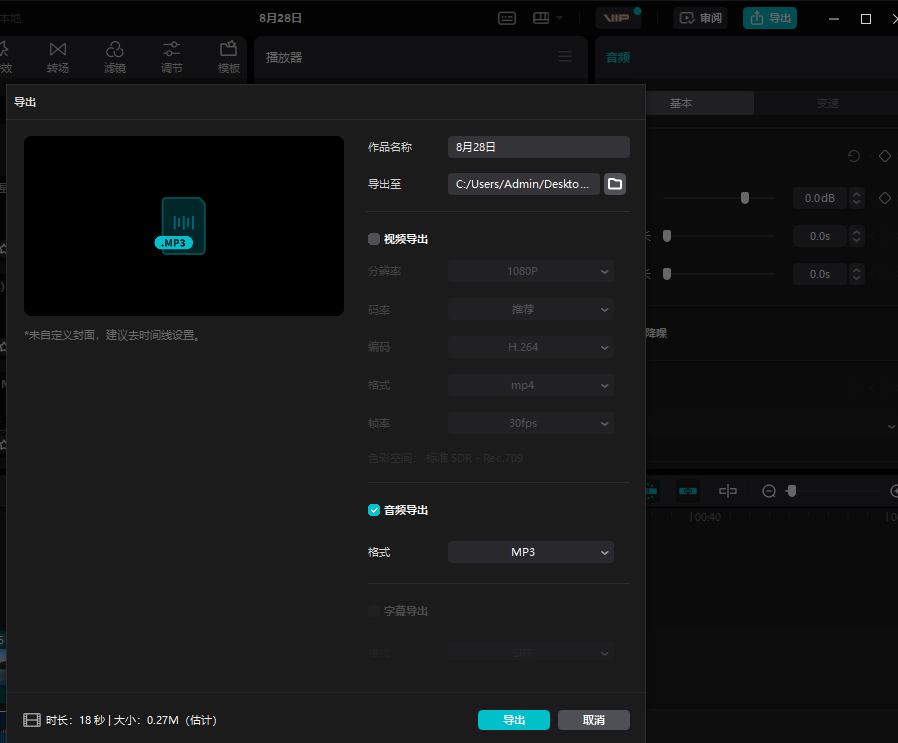Open the 帧率 frame rate dropdown
The width and height of the screenshot is (898, 743).
tap(530, 423)
